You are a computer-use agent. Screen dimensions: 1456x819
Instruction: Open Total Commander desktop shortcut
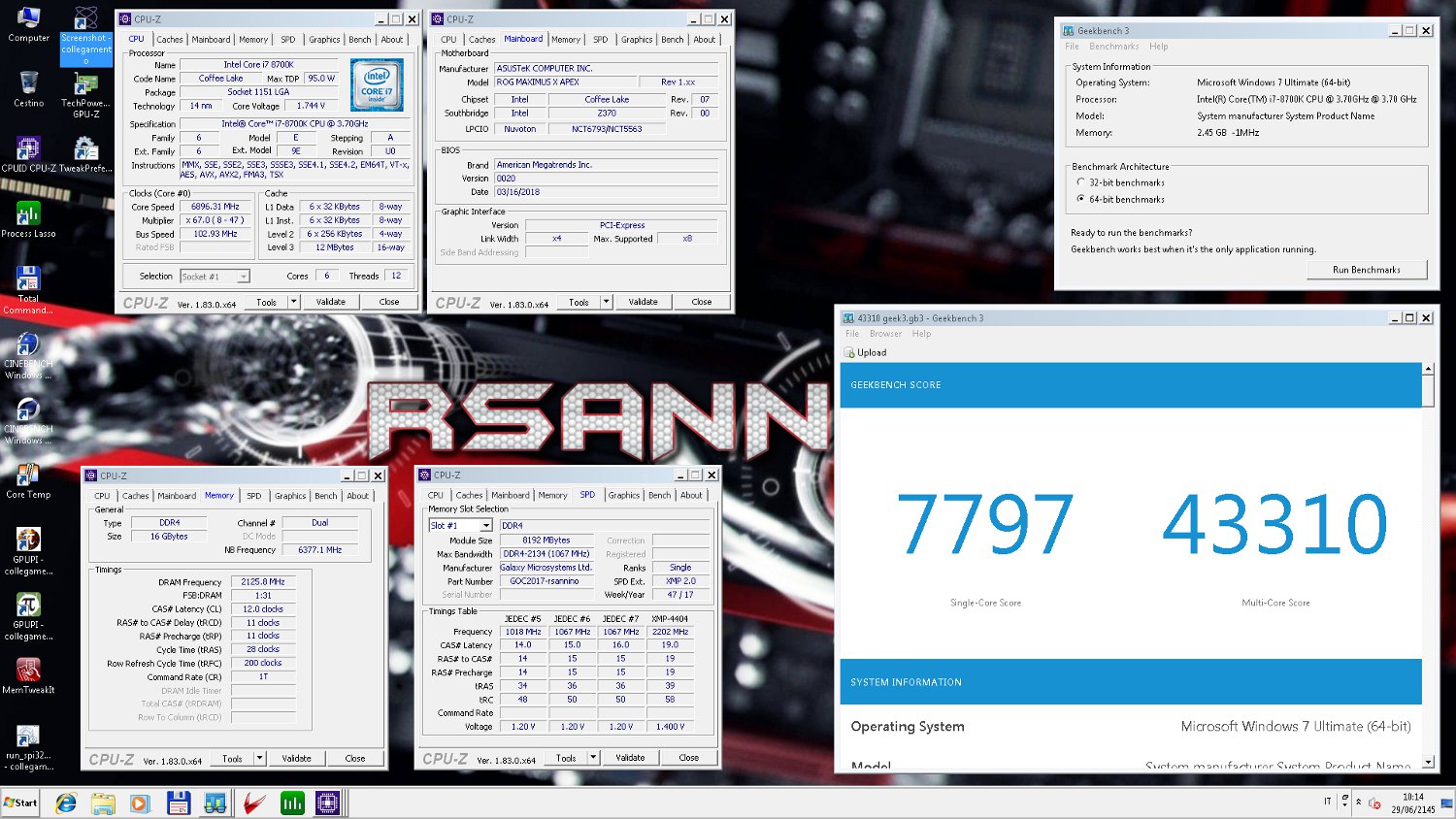[x=28, y=290]
